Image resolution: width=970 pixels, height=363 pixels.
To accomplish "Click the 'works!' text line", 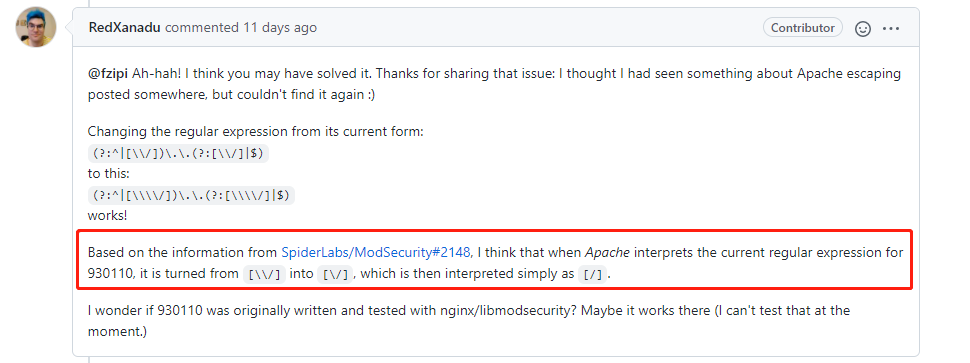I will point(108,216).
